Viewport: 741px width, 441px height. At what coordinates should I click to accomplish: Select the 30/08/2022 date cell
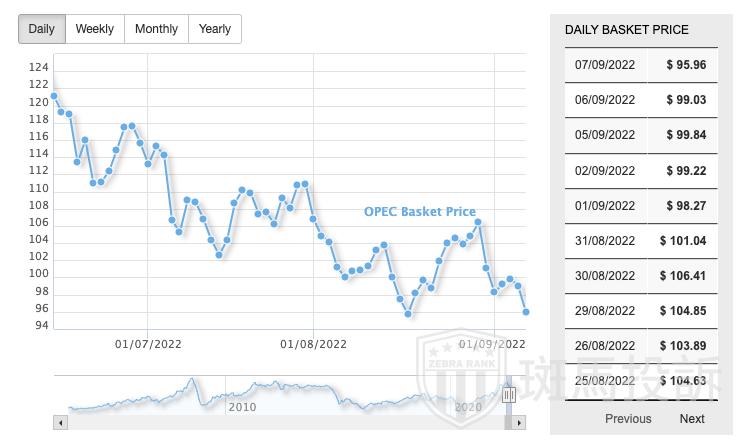[605, 276]
